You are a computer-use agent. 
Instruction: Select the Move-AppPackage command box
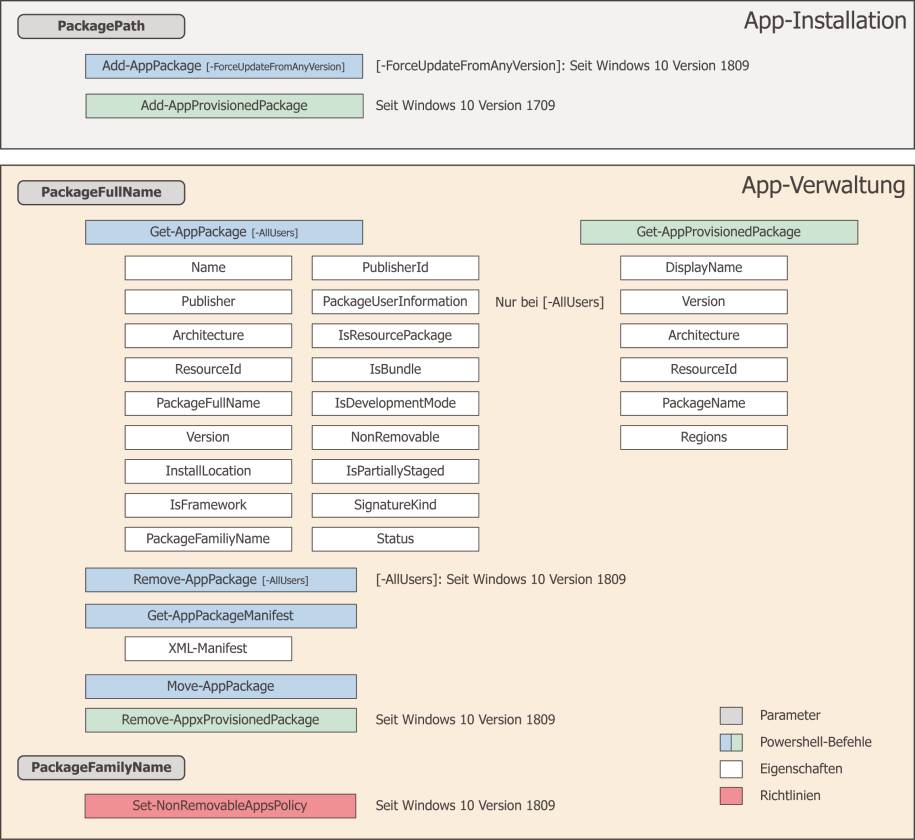[221, 686]
